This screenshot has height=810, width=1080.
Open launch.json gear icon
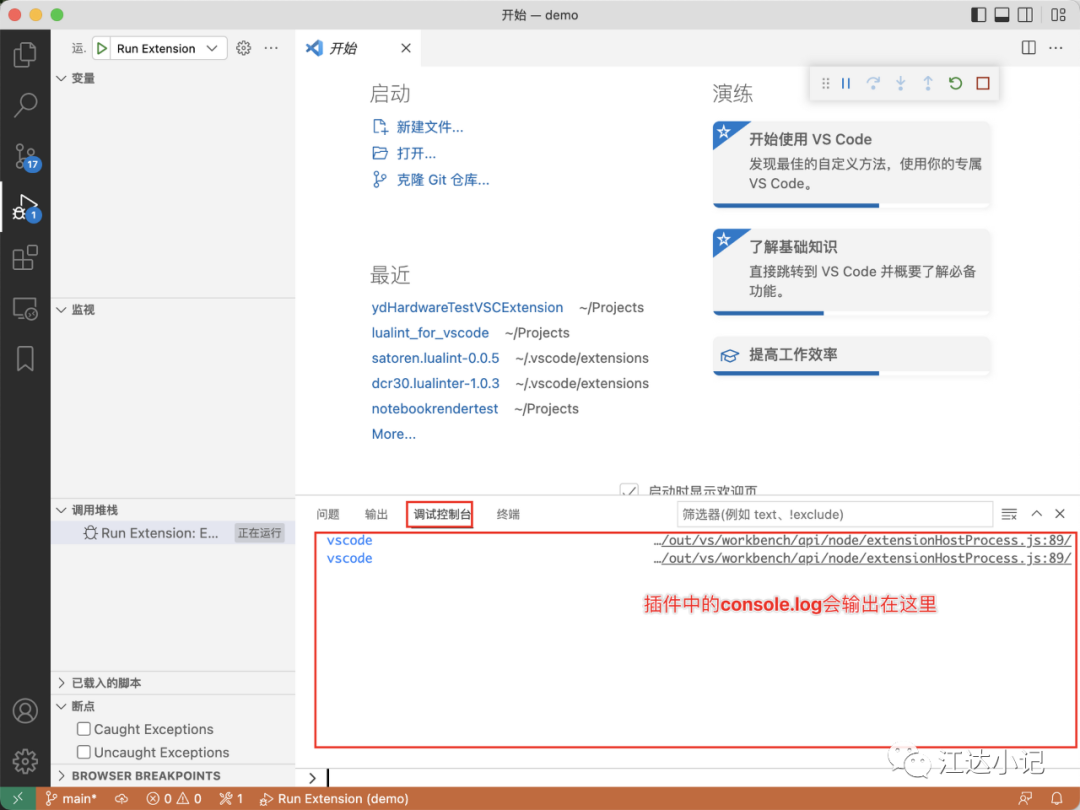click(x=243, y=48)
